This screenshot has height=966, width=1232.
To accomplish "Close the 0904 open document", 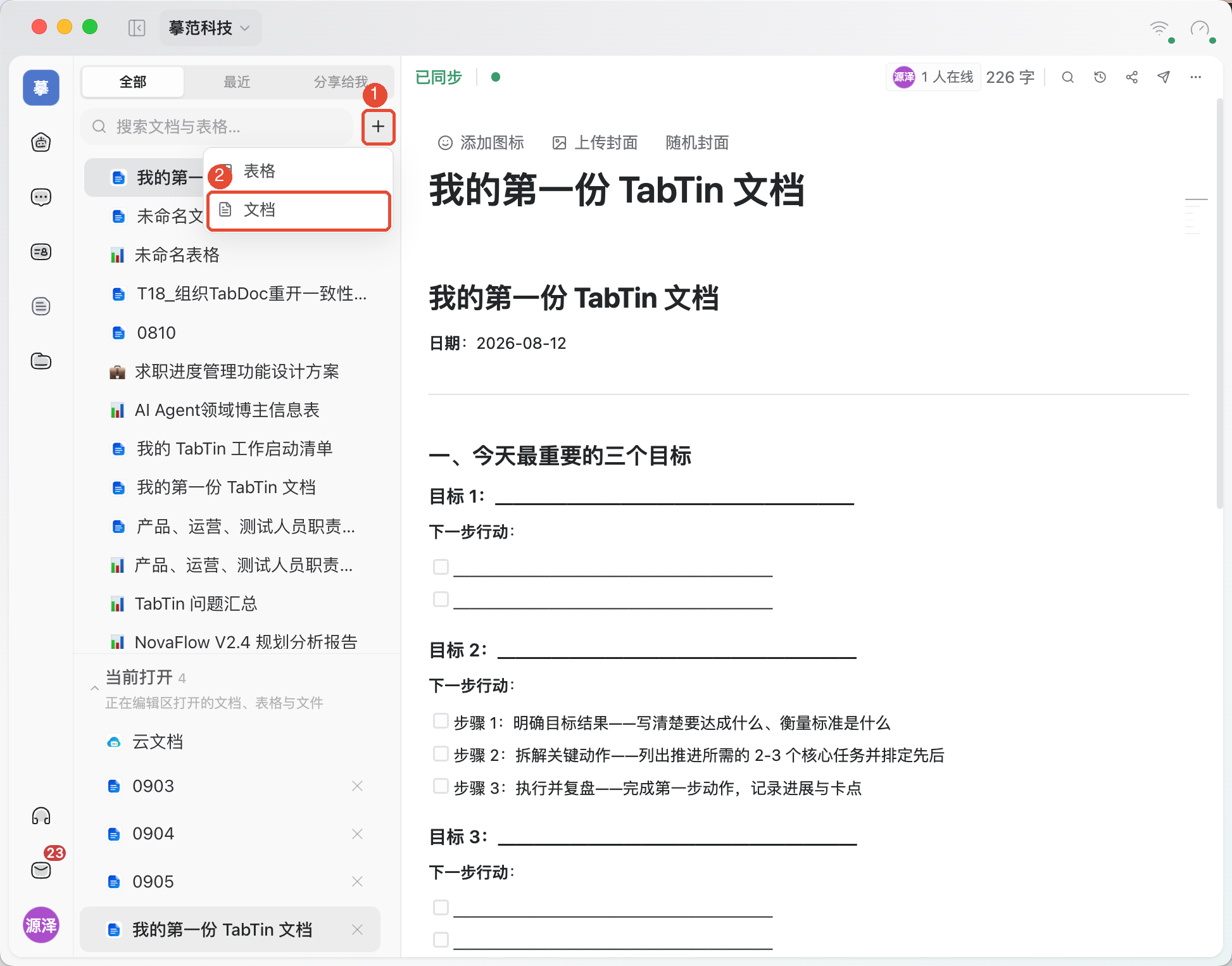I will [x=357, y=834].
